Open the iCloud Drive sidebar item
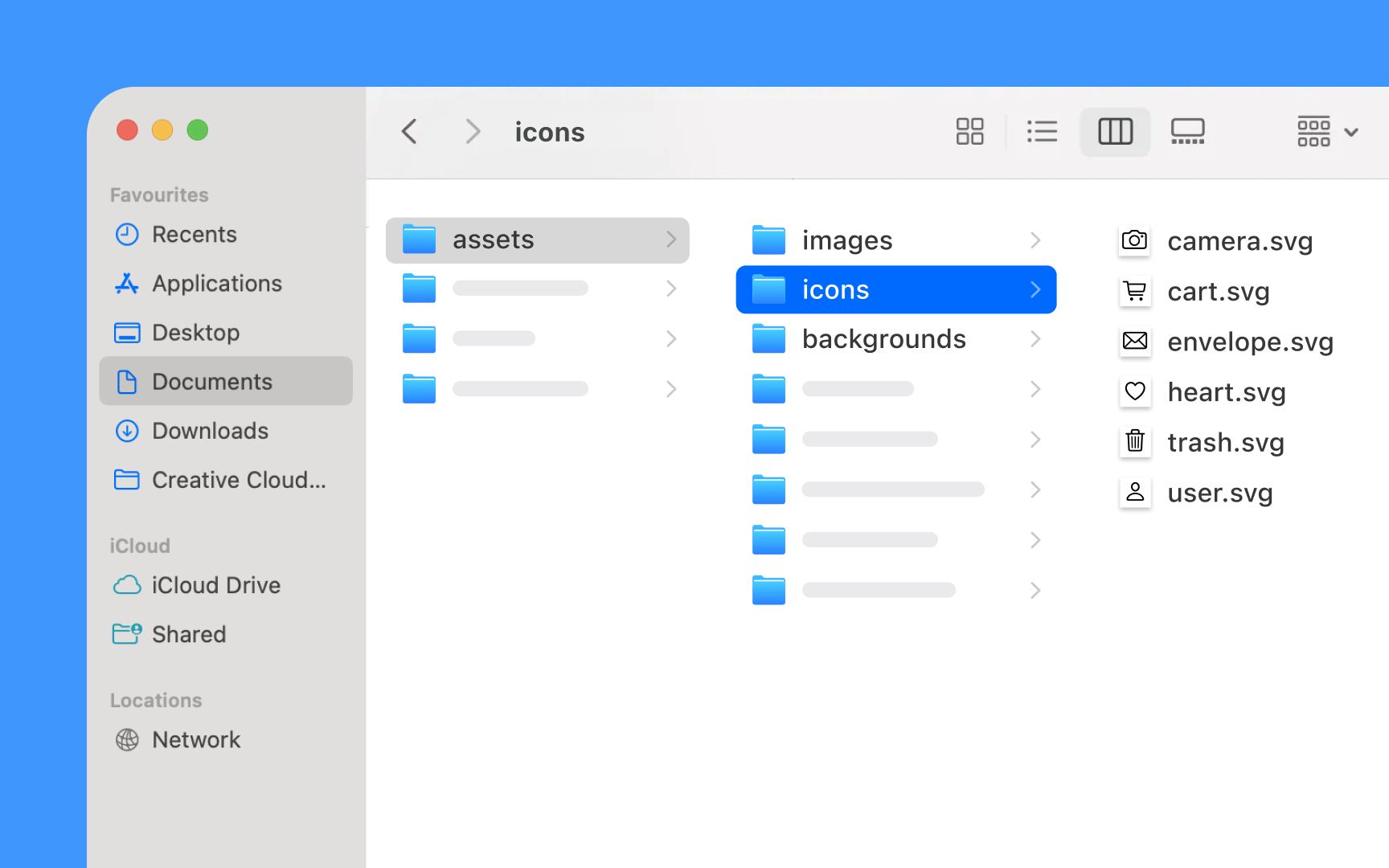Screen dimensions: 1389x868 click(x=216, y=585)
